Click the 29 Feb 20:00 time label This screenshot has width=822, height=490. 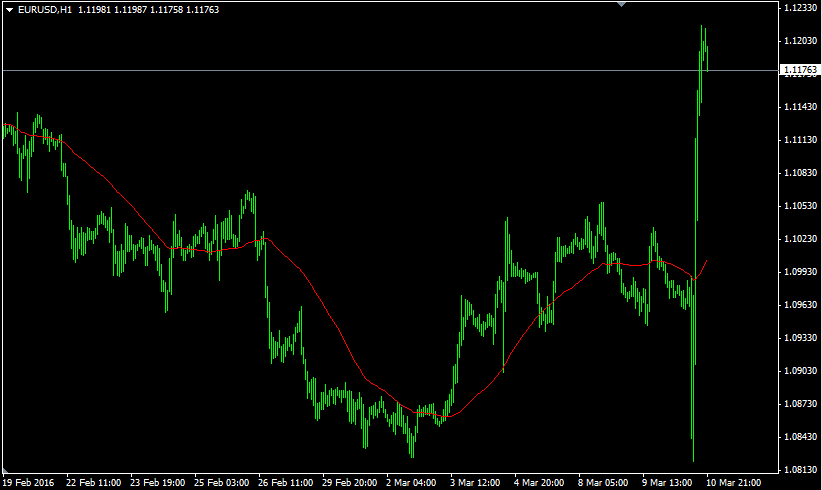point(349,482)
